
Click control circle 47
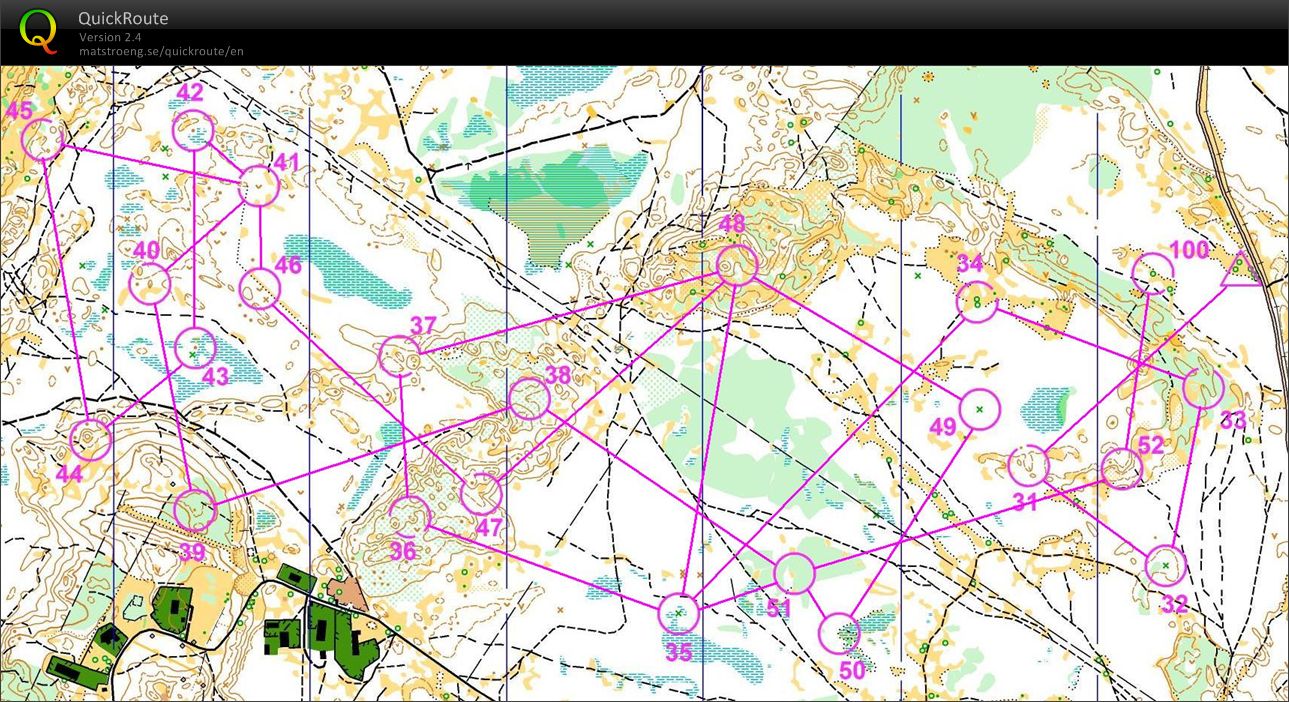click(x=481, y=493)
